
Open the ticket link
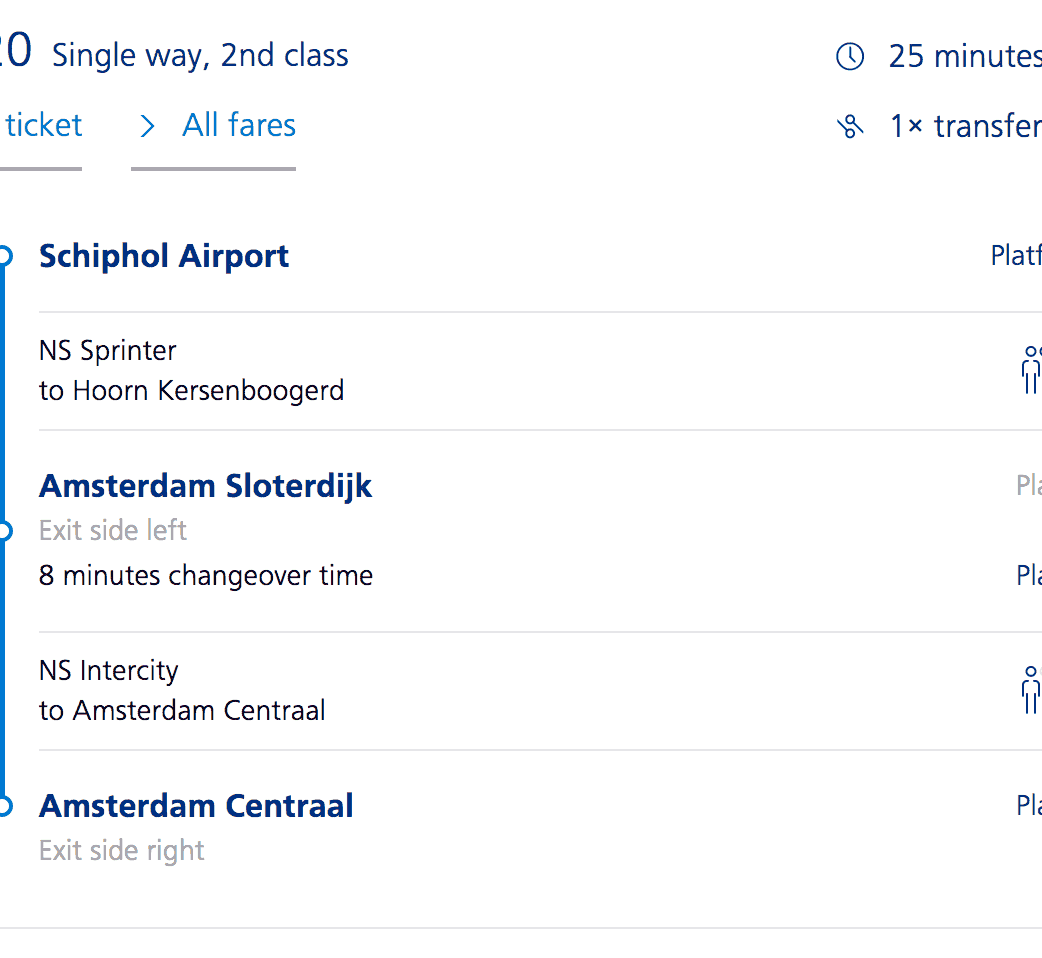click(x=43, y=126)
